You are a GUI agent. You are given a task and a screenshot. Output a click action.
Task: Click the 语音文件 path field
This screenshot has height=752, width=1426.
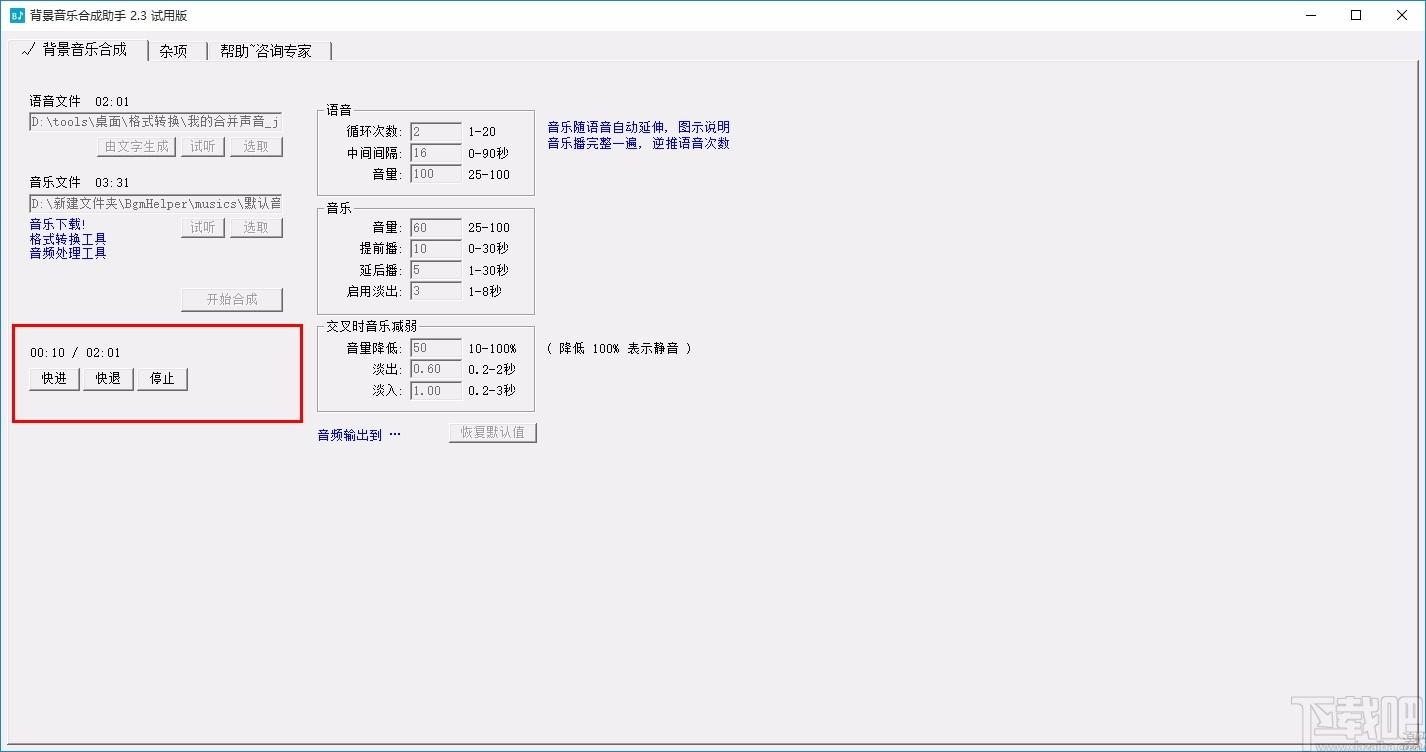click(x=155, y=121)
